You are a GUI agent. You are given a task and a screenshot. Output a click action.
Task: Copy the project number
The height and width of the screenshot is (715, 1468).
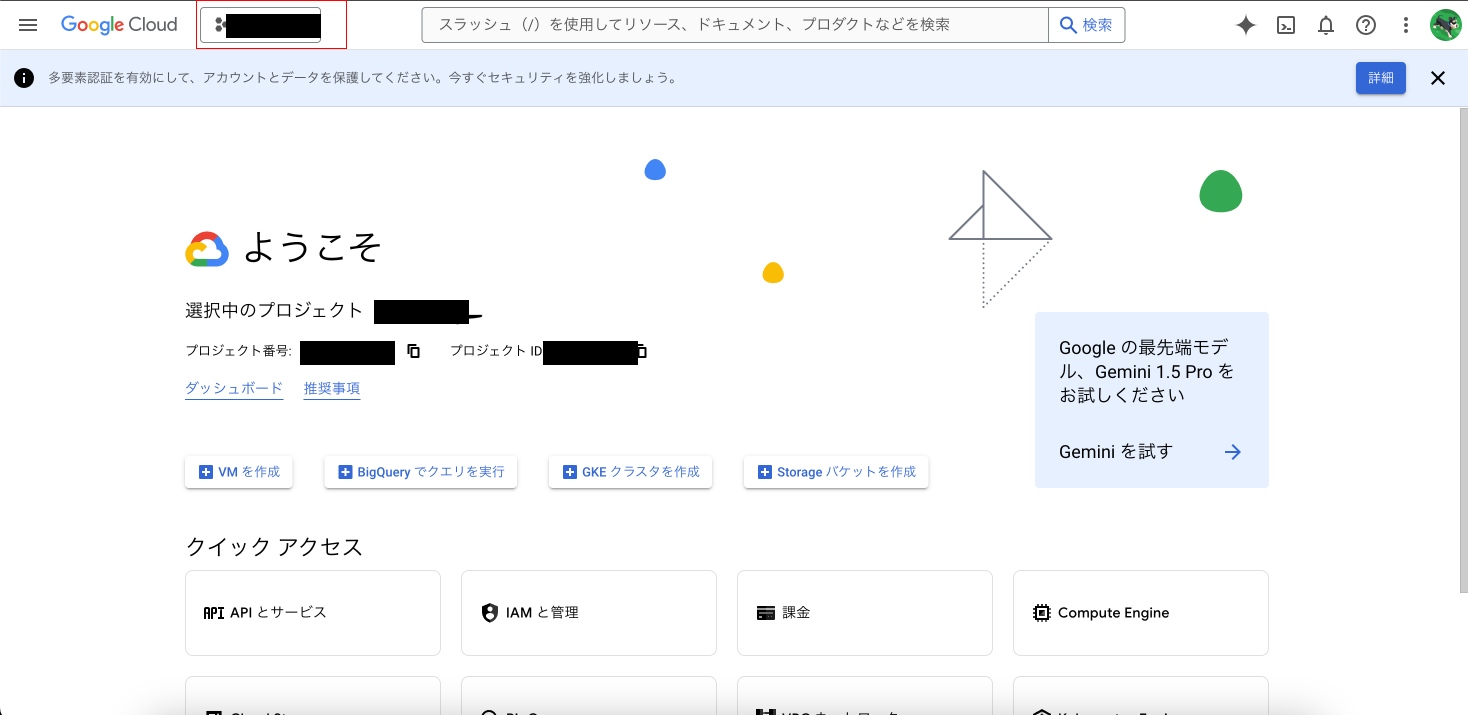coord(413,351)
